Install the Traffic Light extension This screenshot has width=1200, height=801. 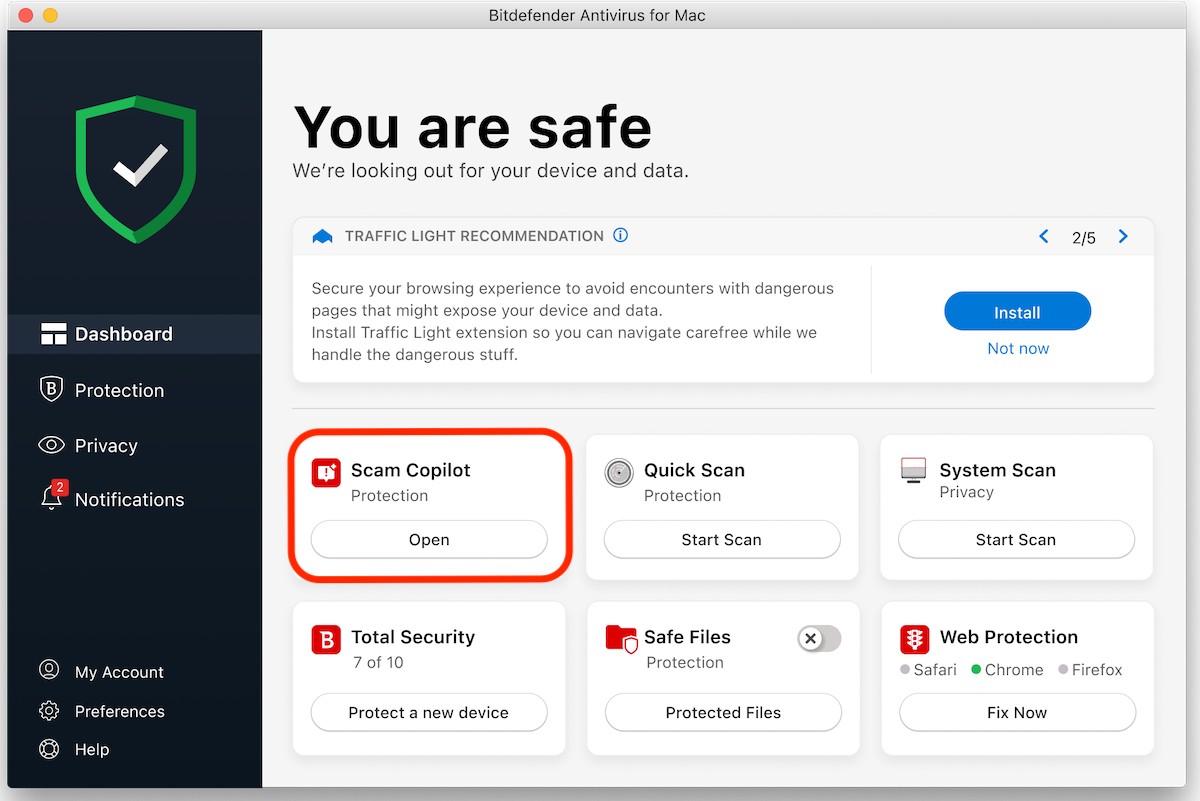click(x=1017, y=311)
